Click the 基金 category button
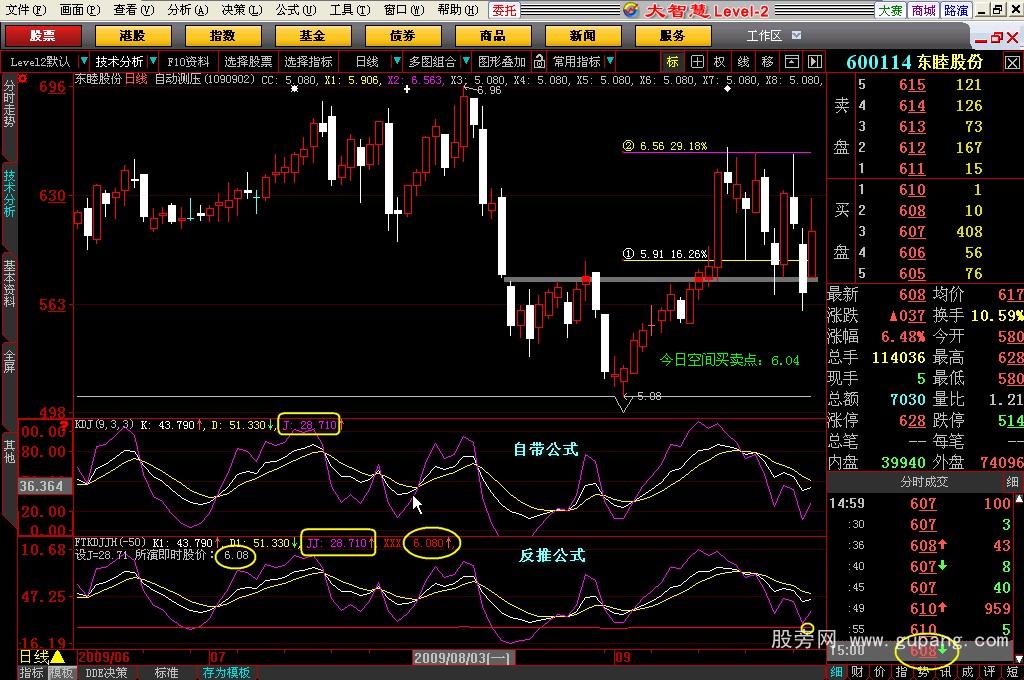Screen dimensions: 1024x680 tap(312, 35)
